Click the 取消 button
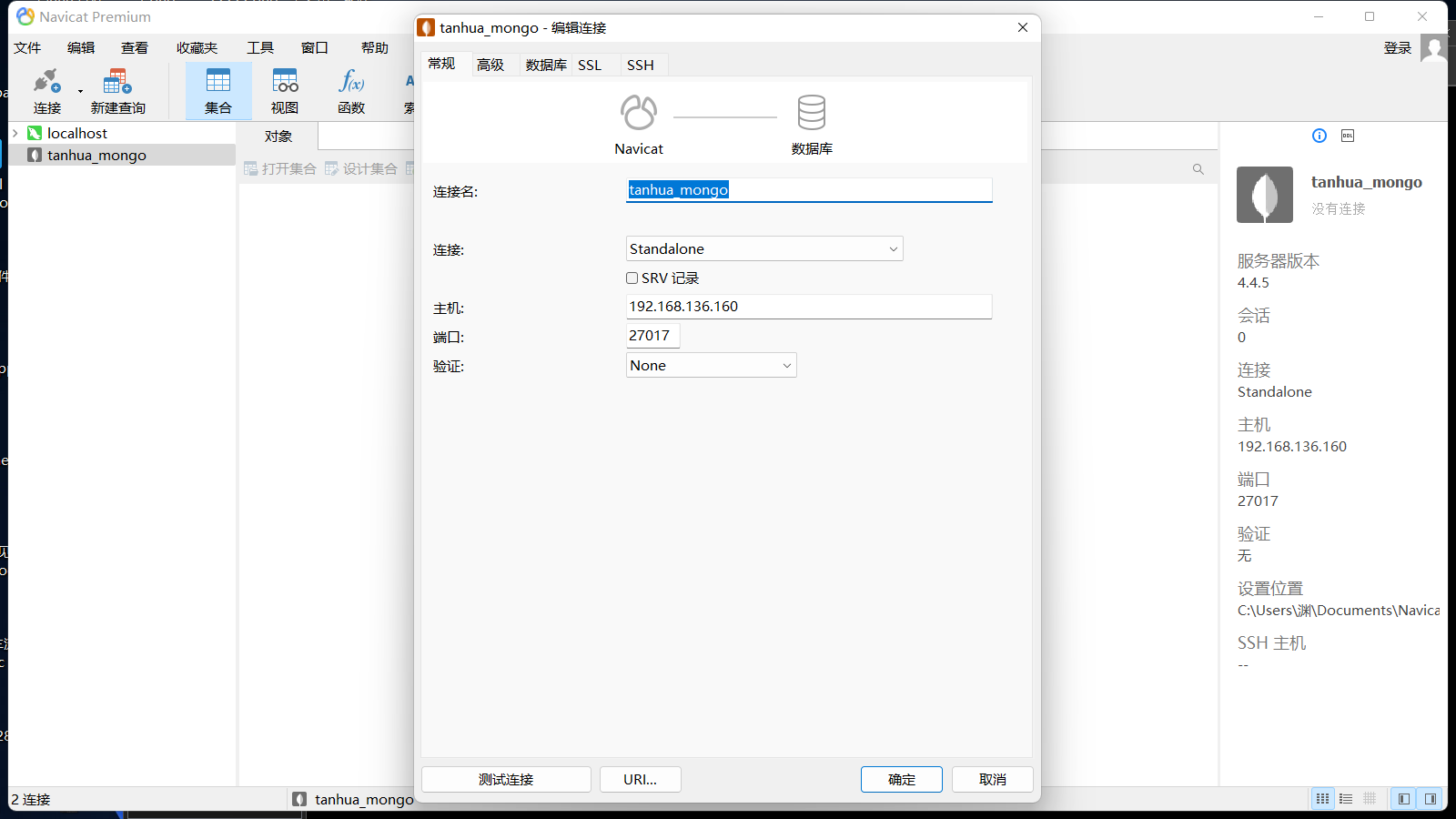 pos(993,780)
